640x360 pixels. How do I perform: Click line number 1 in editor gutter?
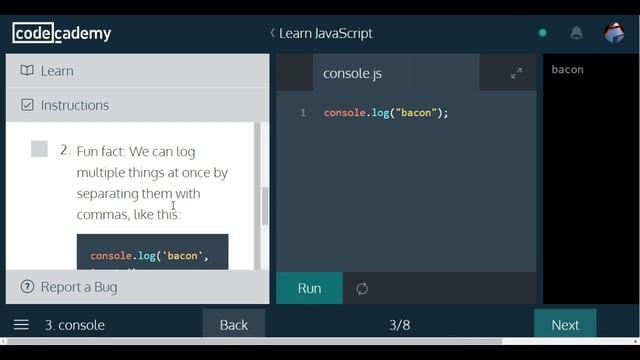coord(303,113)
